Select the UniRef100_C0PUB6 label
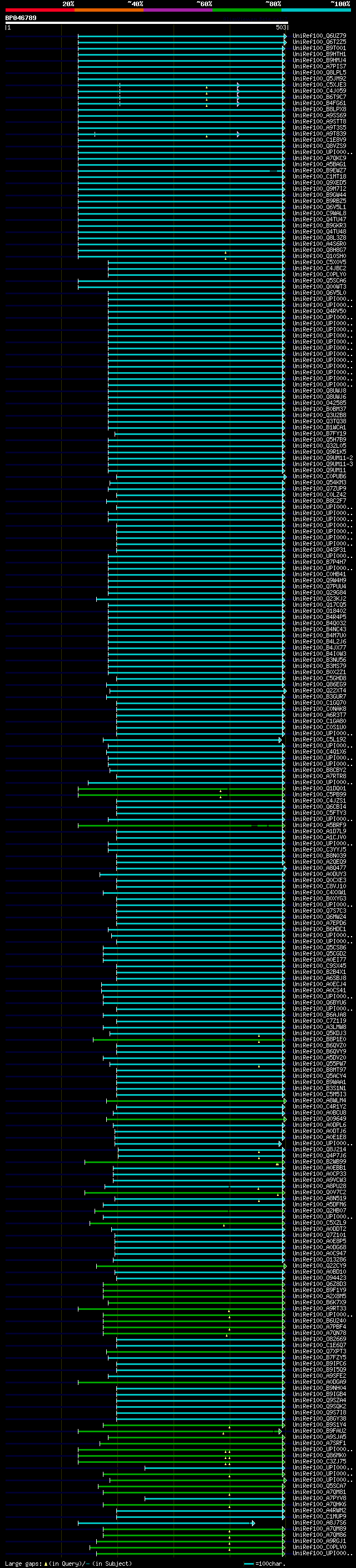 coord(319,477)
